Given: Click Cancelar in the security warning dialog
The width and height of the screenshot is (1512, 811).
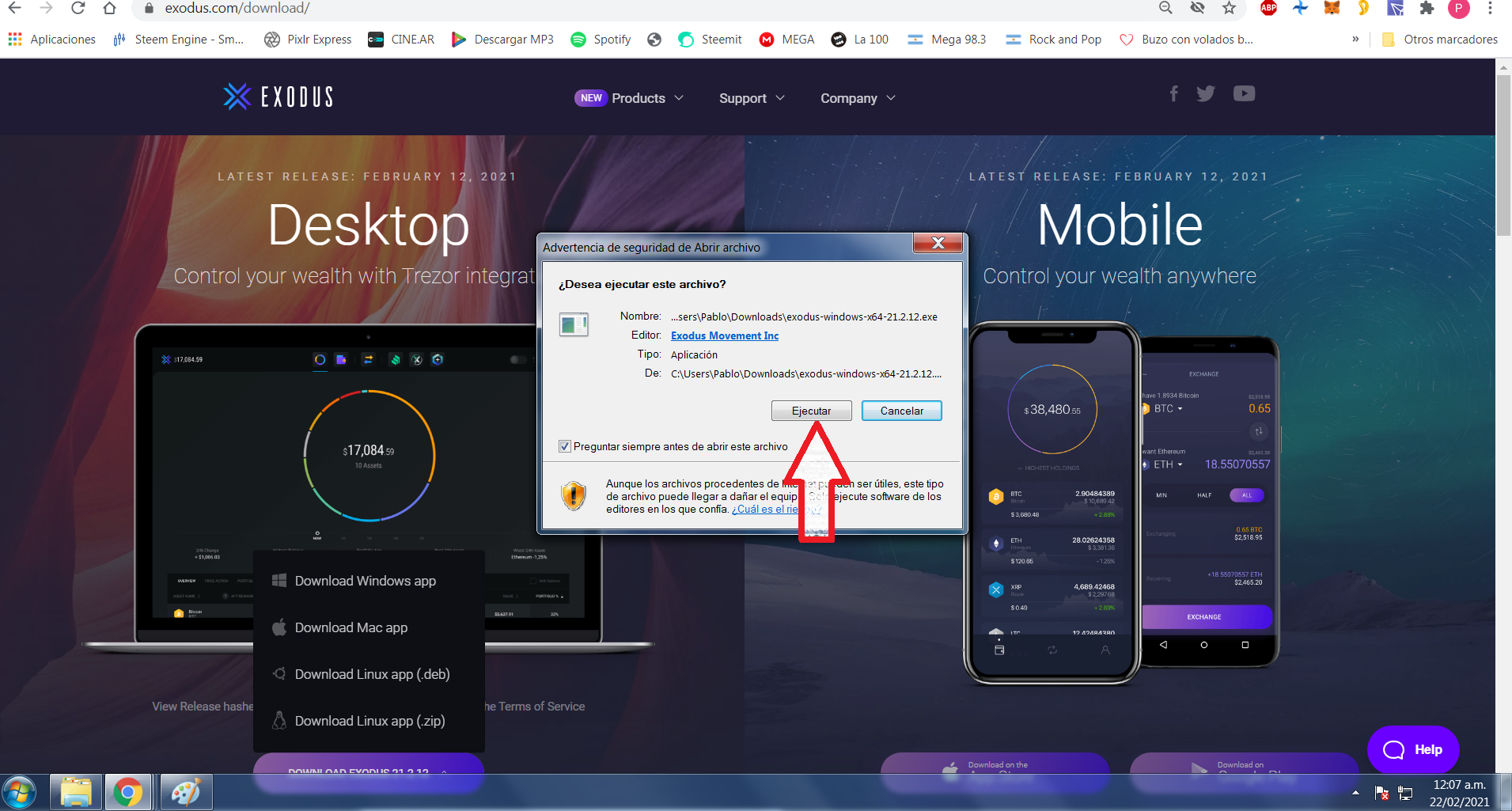Looking at the screenshot, I should [901, 411].
